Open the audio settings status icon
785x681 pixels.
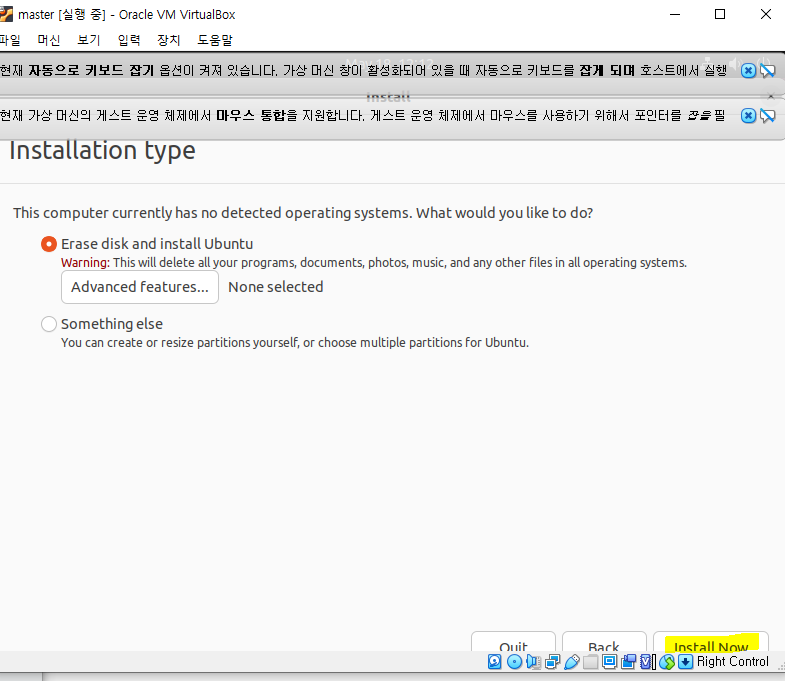click(533, 661)
